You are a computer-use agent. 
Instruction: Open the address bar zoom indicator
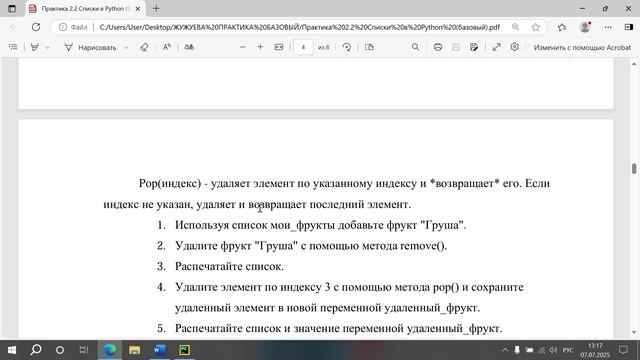[516, 27]
